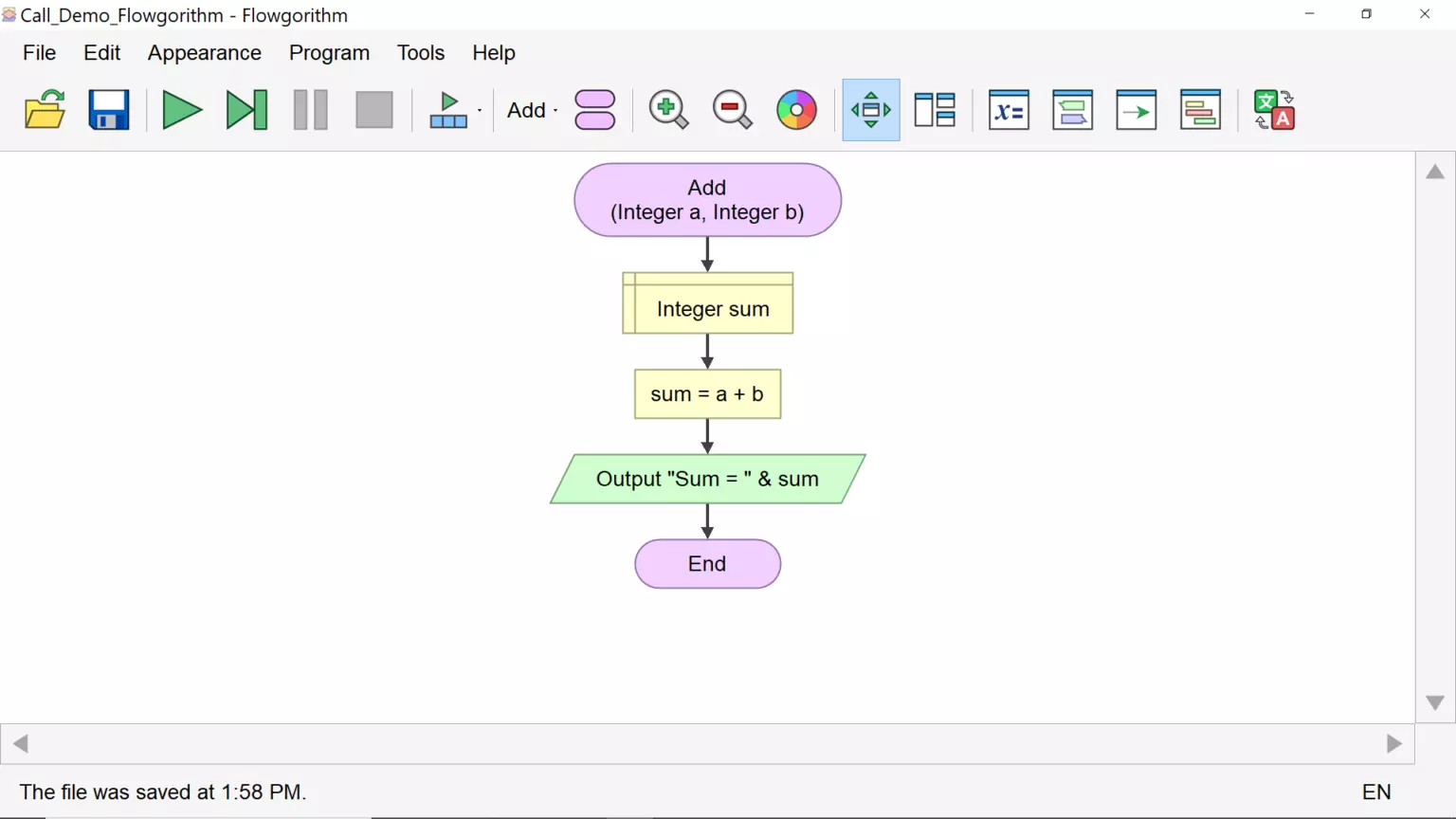Restore down the Flowgorithm window
The width and height of the screenshot is (1456, 819).
[1366, 14]
